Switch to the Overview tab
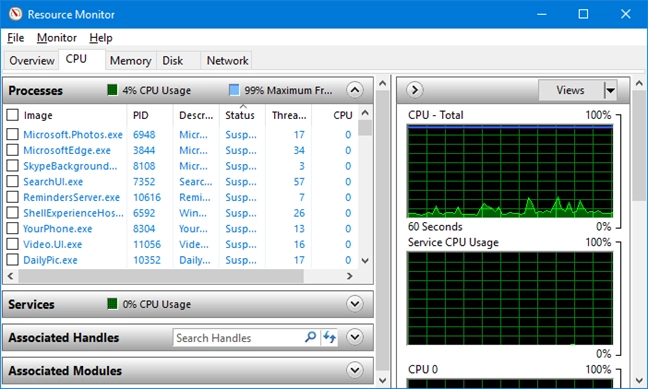This screenshot has height=389, width=648. (x=32, y=61)
